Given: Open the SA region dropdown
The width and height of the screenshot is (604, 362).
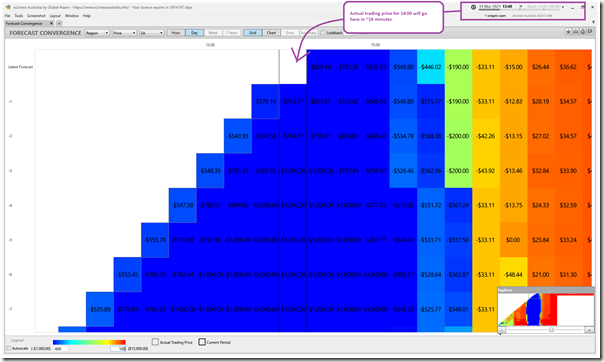Looking at the screenshot, I should click(x=151, y=33).
